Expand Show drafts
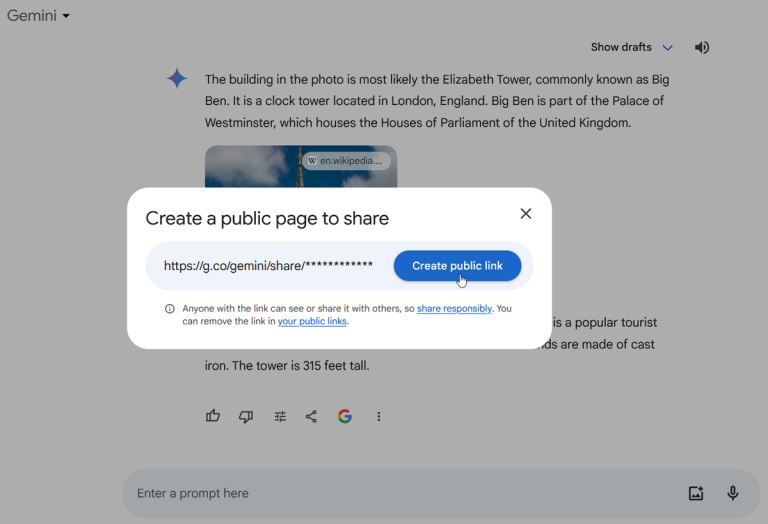Viewport: 768px width, 524px height. tap(632, 48)
